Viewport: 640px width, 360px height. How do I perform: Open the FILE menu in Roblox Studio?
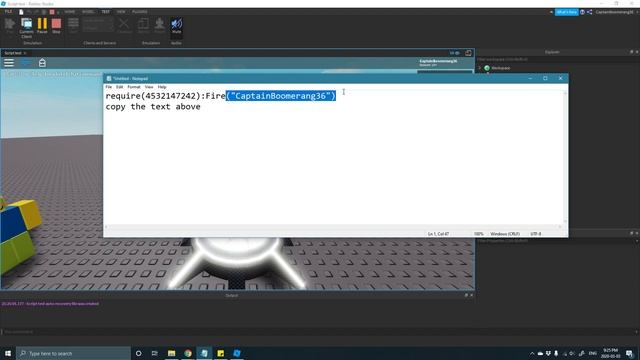coord(8,12)
